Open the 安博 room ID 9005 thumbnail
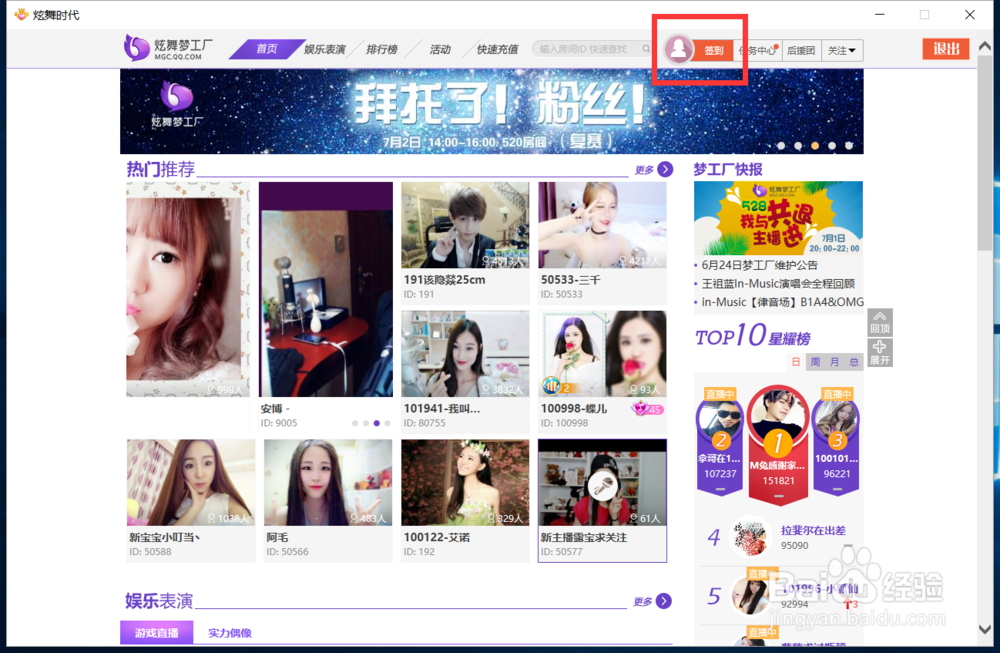The image size is (1000, 653). click(x=326, y=290)
